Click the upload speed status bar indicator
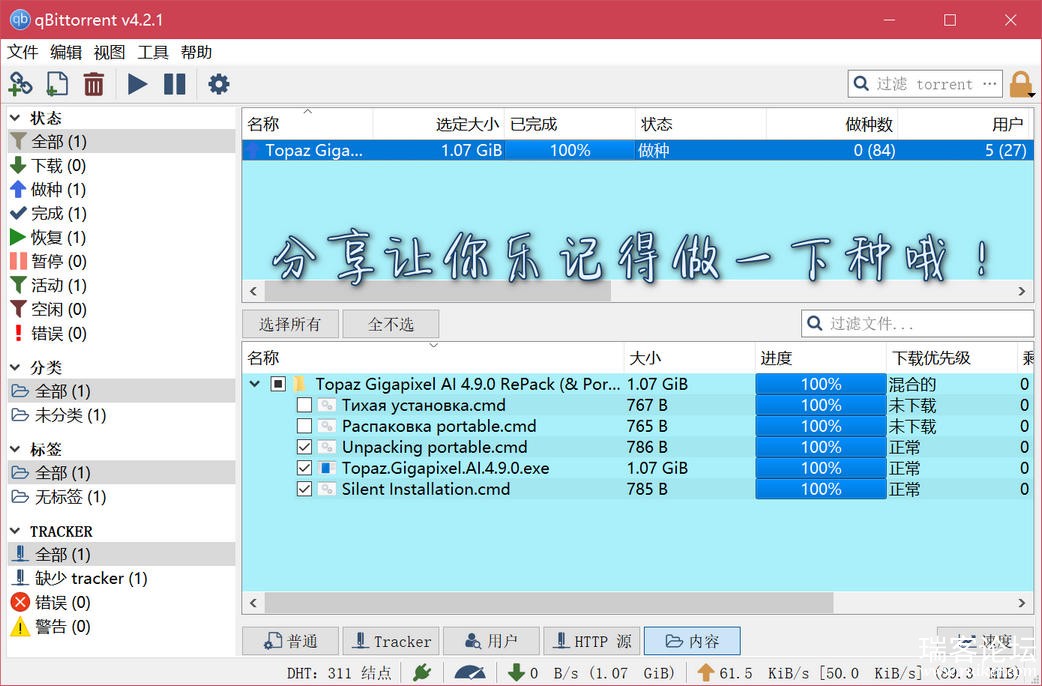This screenshot has width=1042, height=686. (858, 673)
